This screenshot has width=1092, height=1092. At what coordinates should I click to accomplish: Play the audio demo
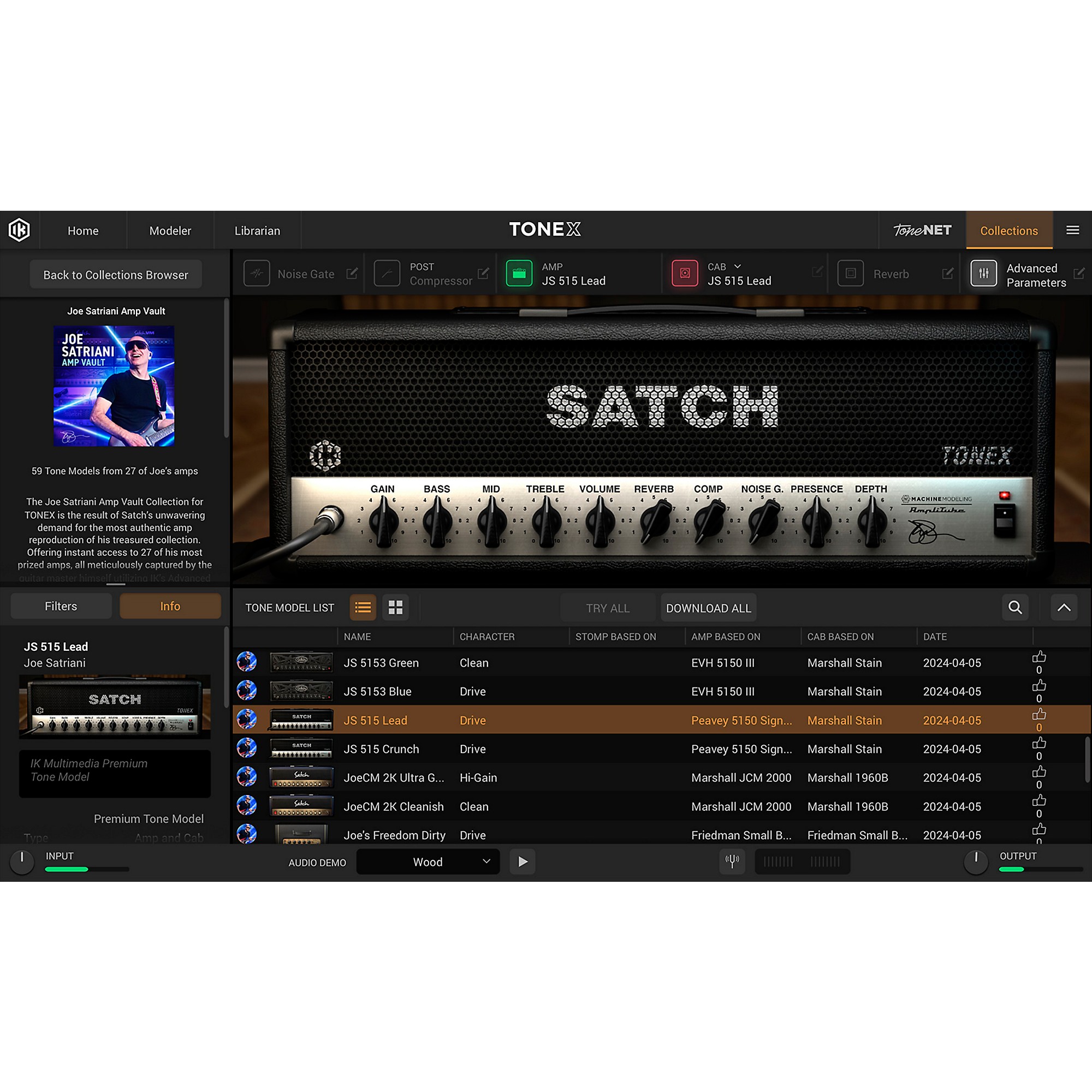coord(523,862)
